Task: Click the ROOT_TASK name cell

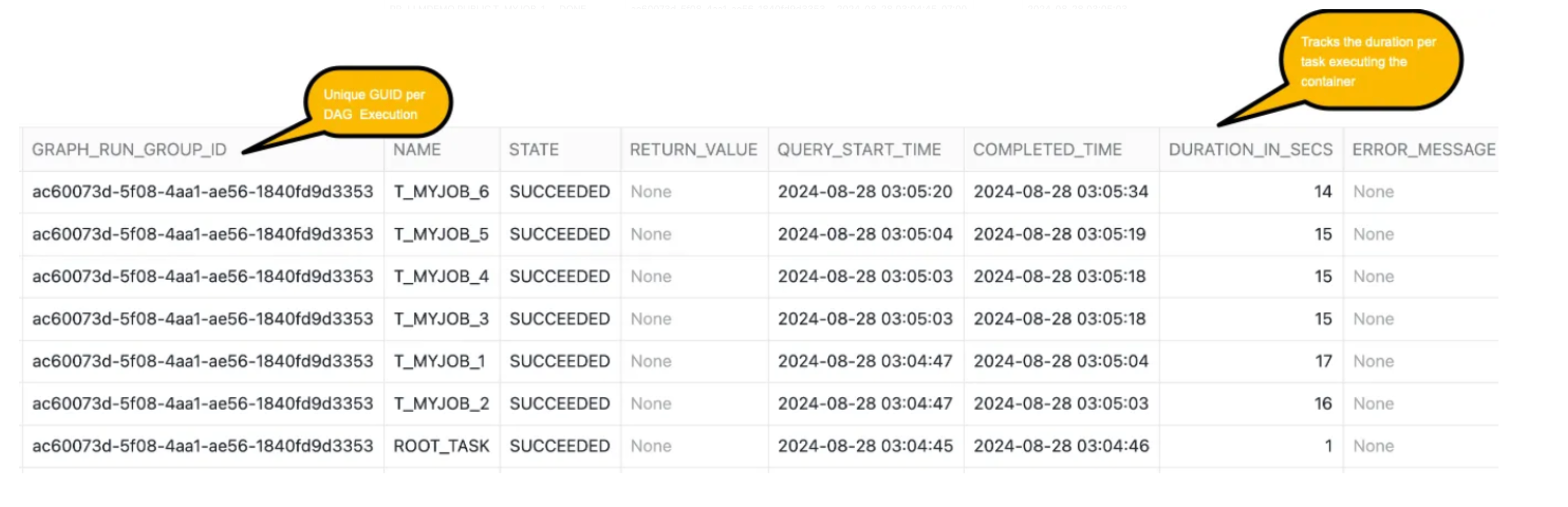Action: click(441, 446)
